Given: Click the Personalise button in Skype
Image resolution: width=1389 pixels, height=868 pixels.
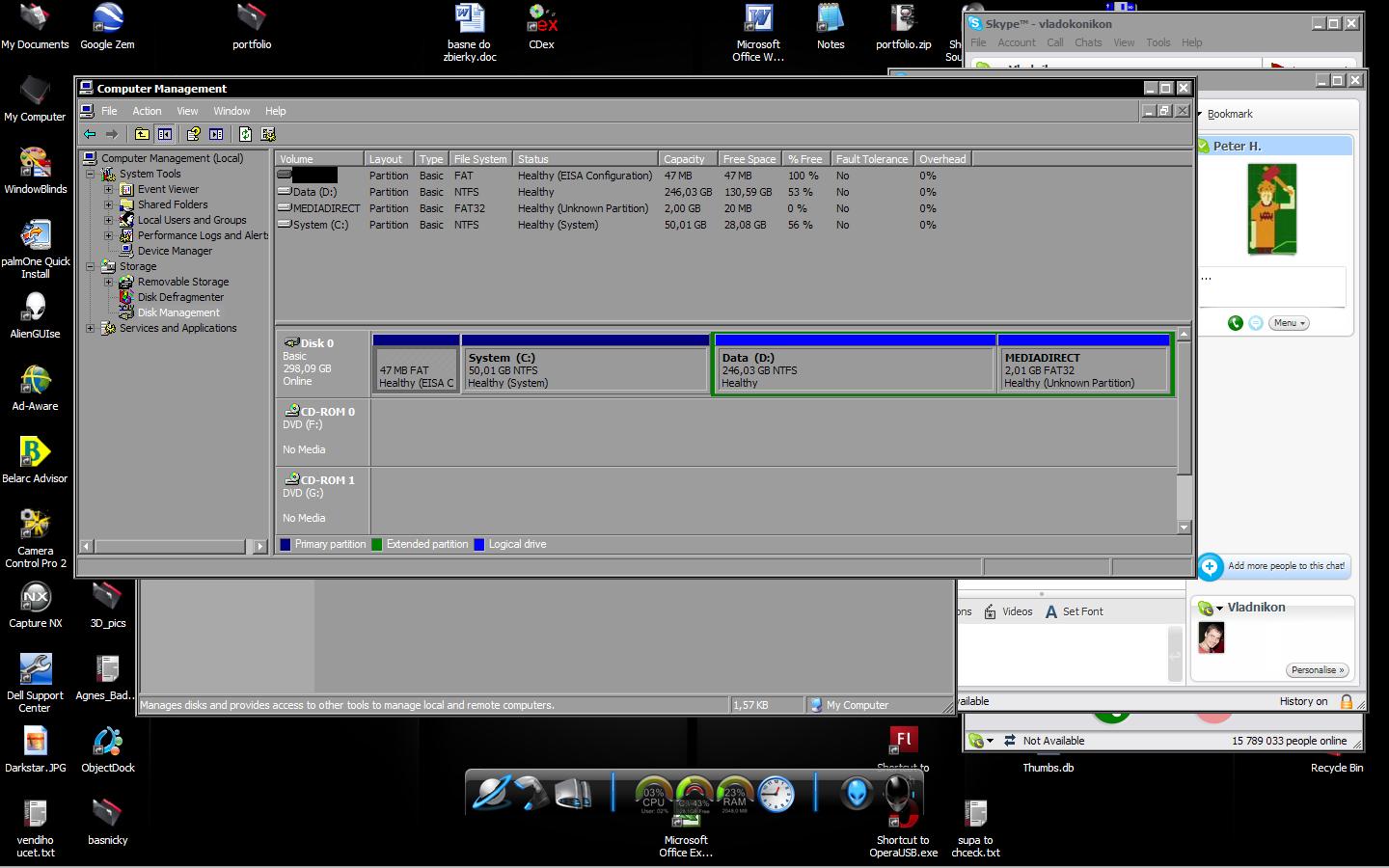Looking at the screenshot, I should [x=1318, y=670].
